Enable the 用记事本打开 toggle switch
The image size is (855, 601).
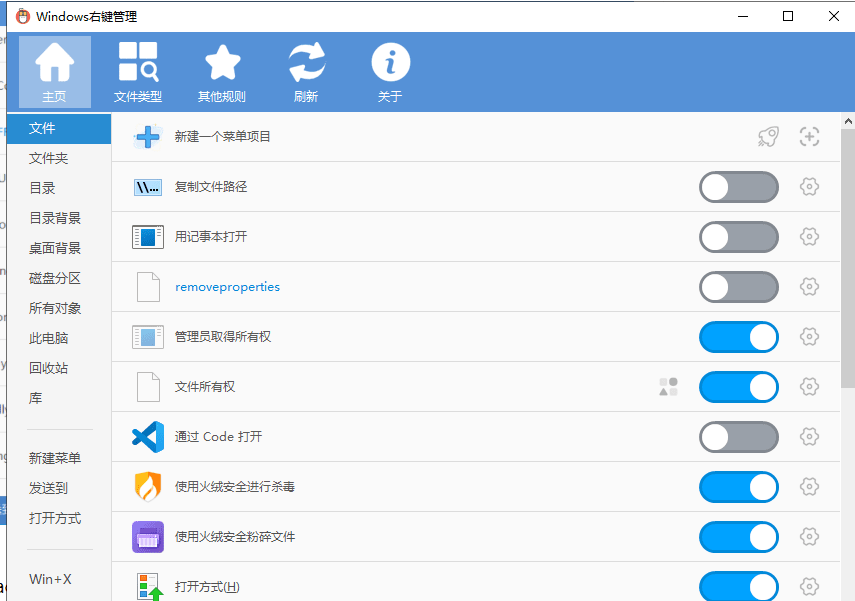pos(738,237)
